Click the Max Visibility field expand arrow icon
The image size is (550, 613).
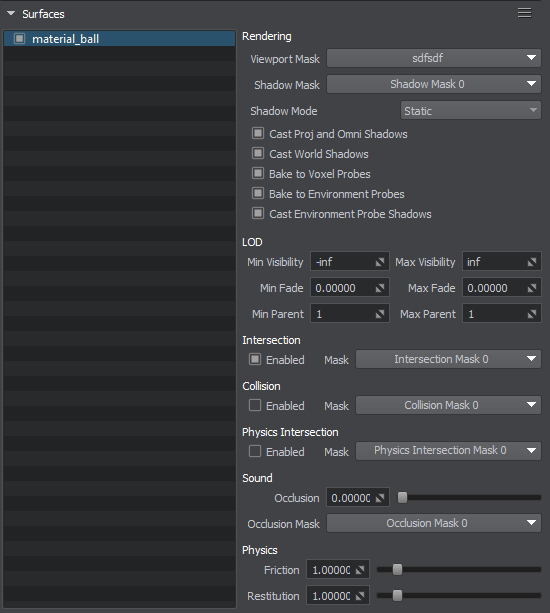(532, 262)
